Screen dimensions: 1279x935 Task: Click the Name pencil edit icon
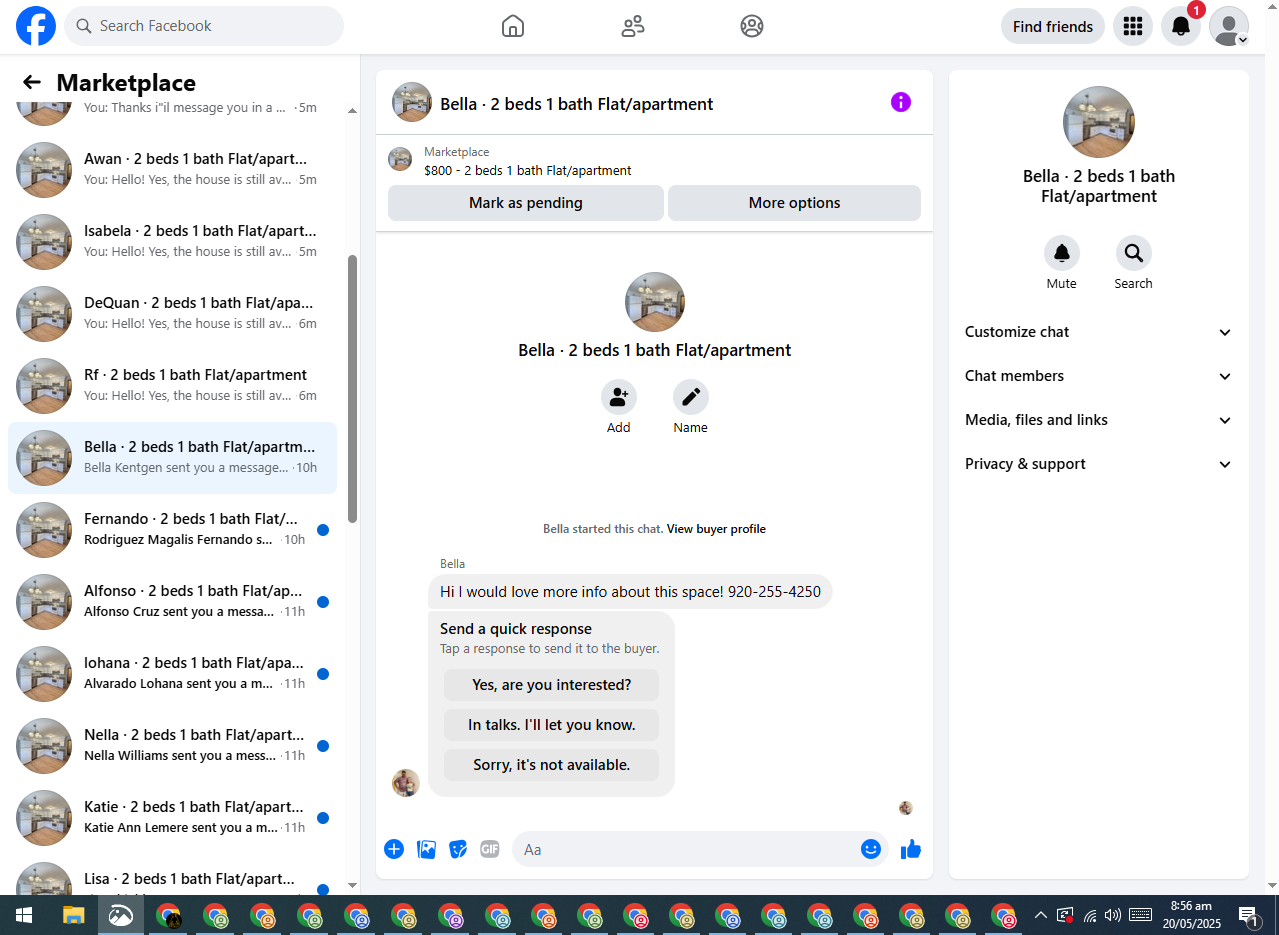691,397
